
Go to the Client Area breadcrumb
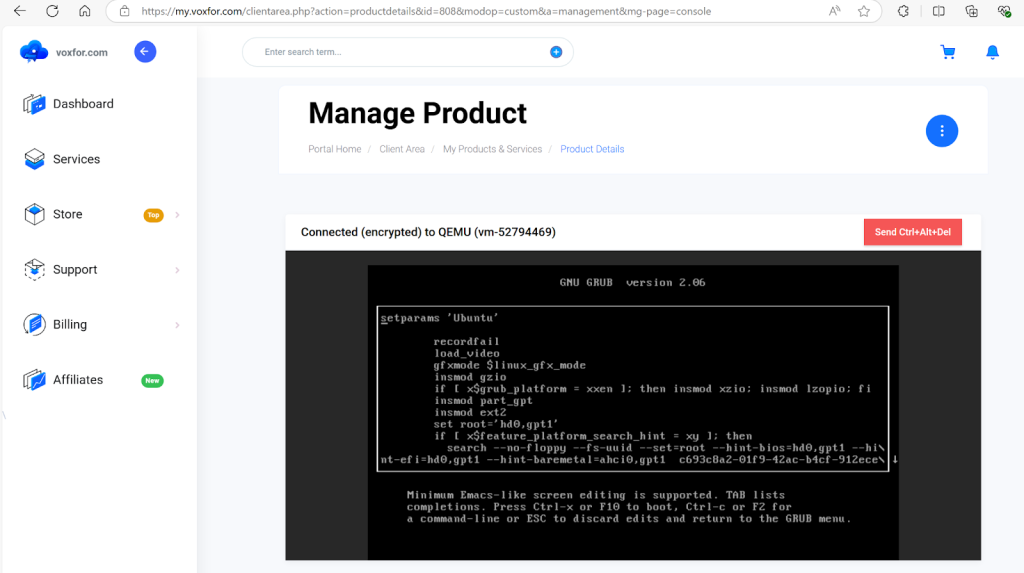pyautogui.click(x=402, y=149)
